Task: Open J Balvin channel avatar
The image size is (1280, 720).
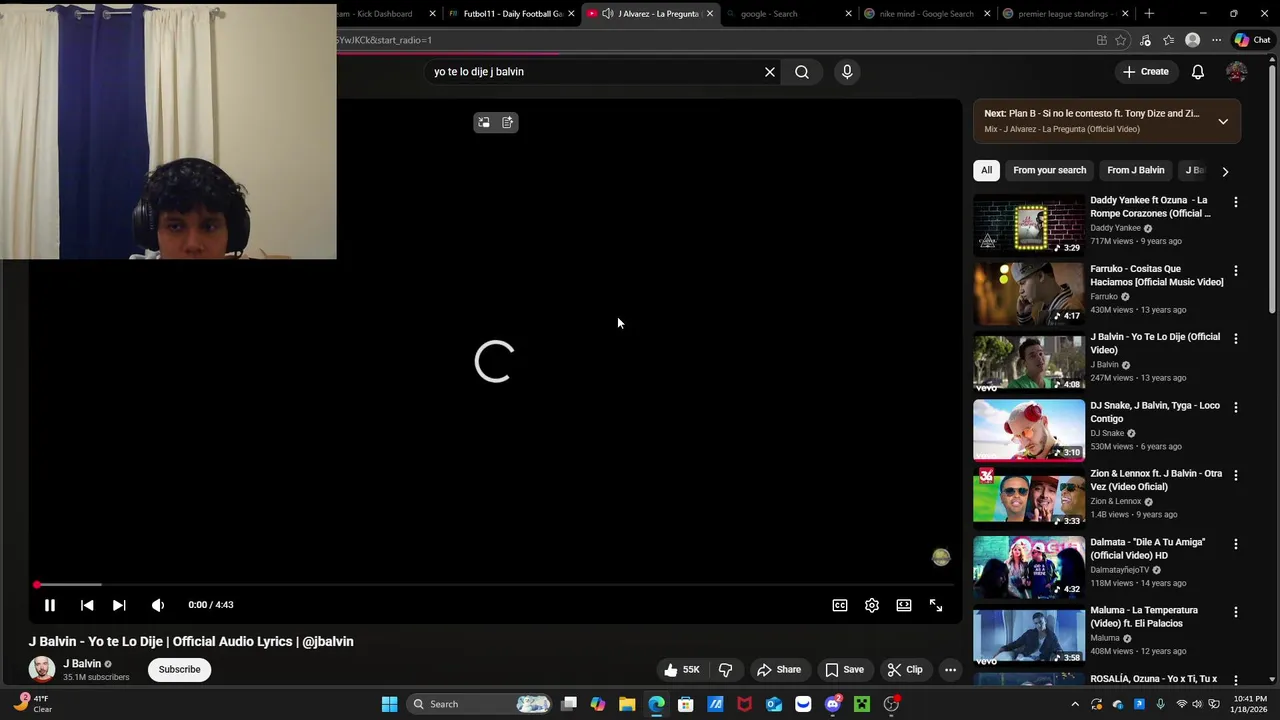Action: pos(42,669)
